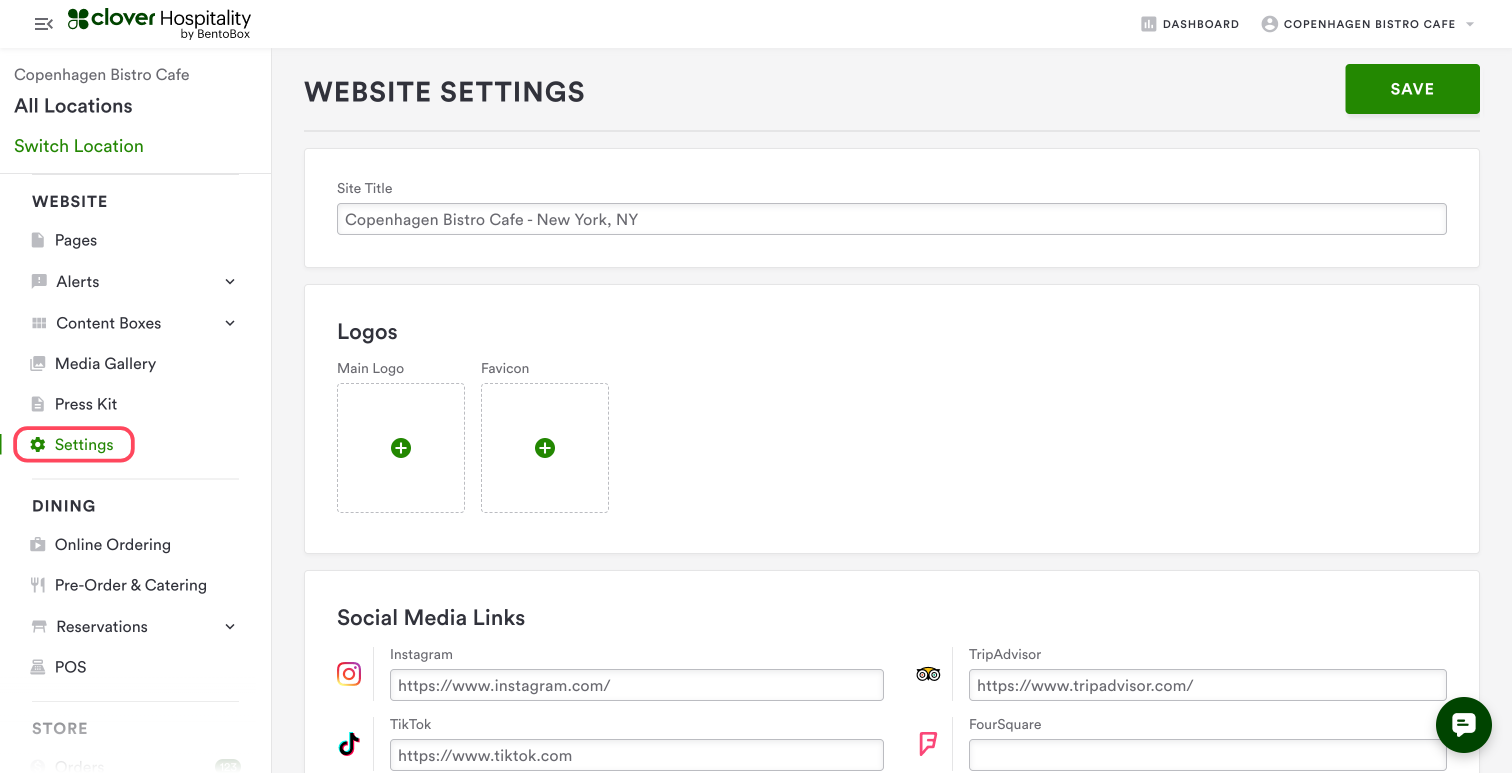This screenshot has width=1512, height=773.
Task: Open Pages in the sidebar
Action: pyautogui.click(x=75, y=240)
